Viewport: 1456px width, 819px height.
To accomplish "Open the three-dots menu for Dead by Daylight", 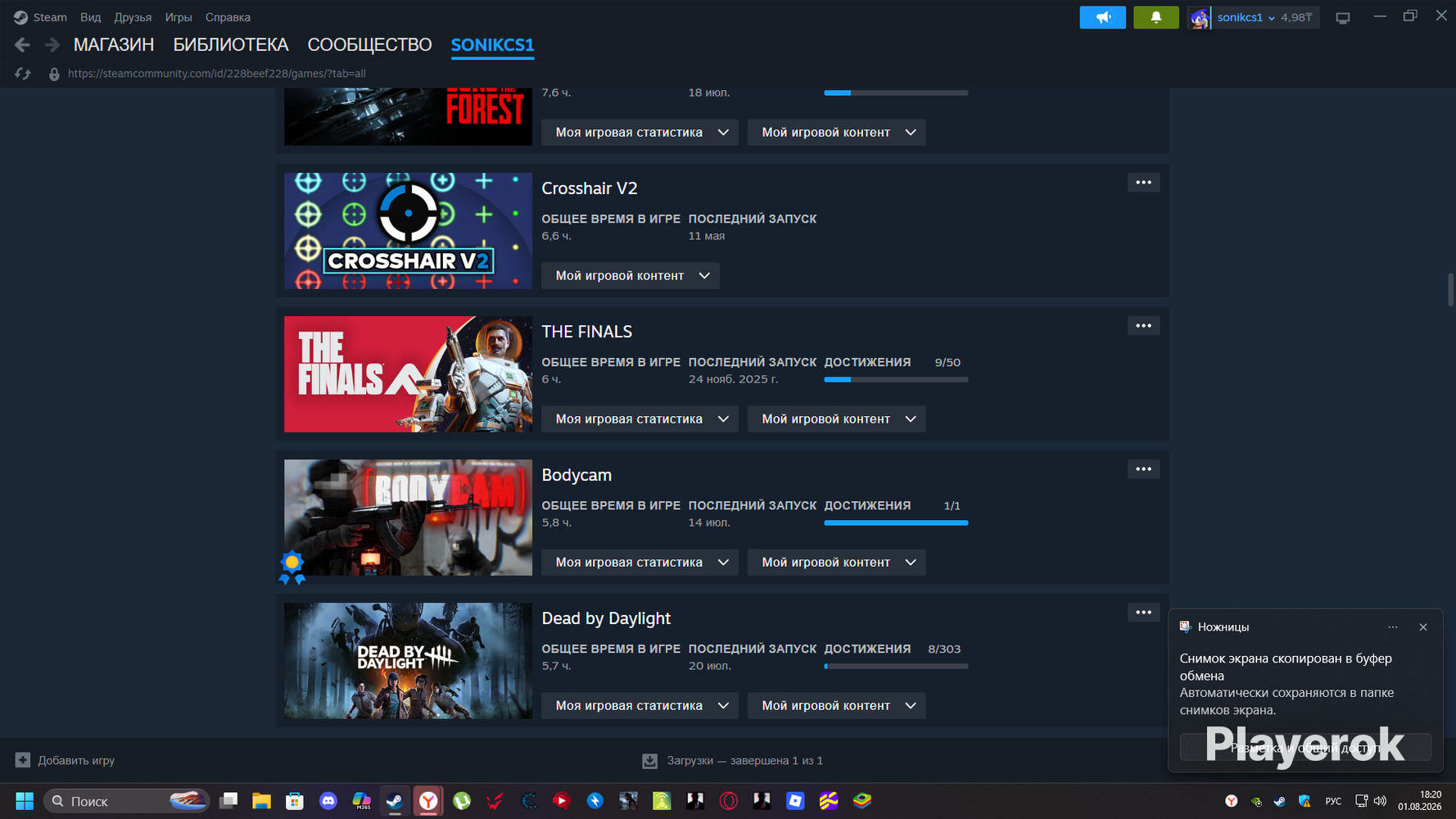I will point(1143,613).
